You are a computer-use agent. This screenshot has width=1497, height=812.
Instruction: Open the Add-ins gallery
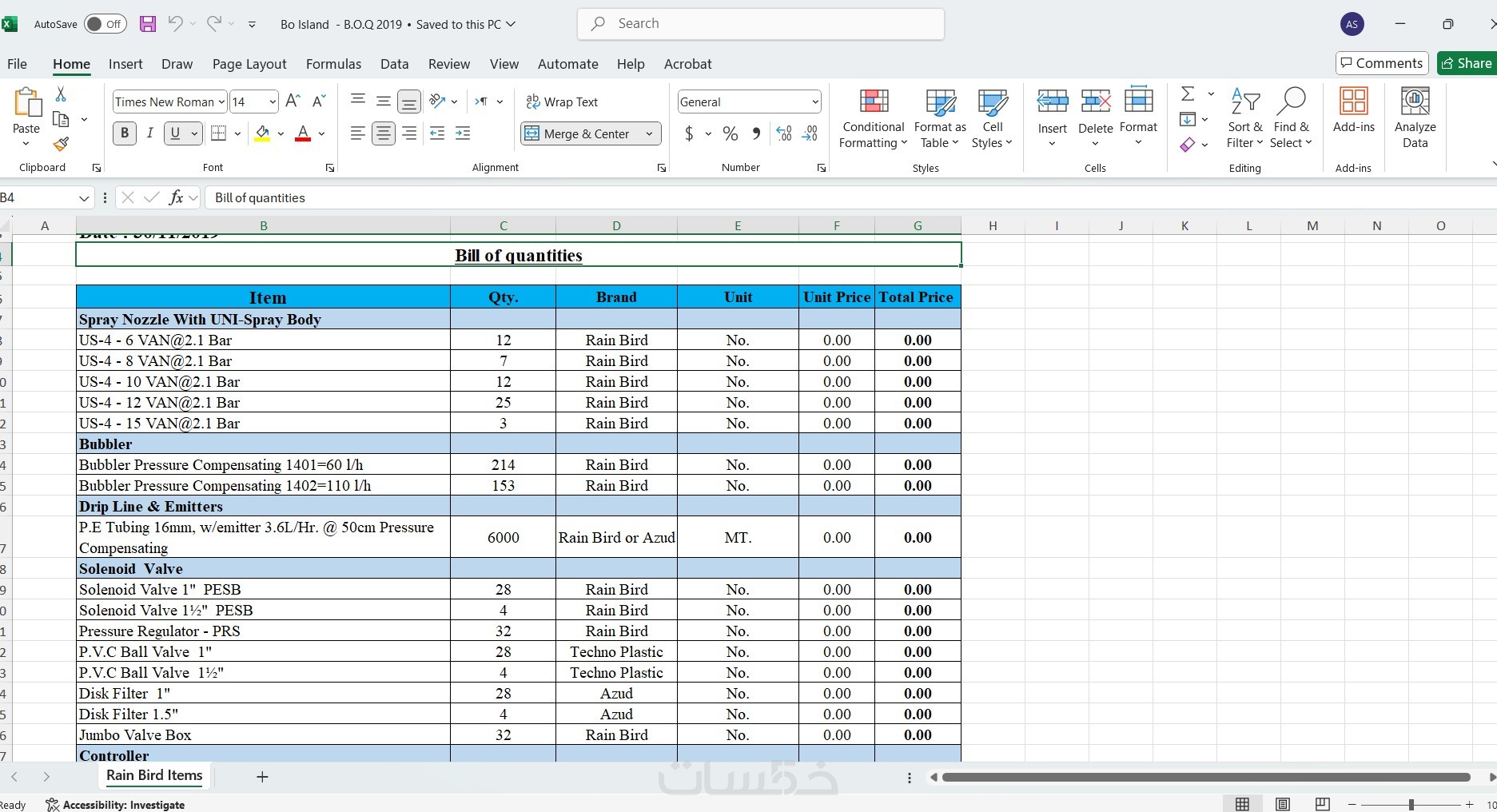(1354, 109)
